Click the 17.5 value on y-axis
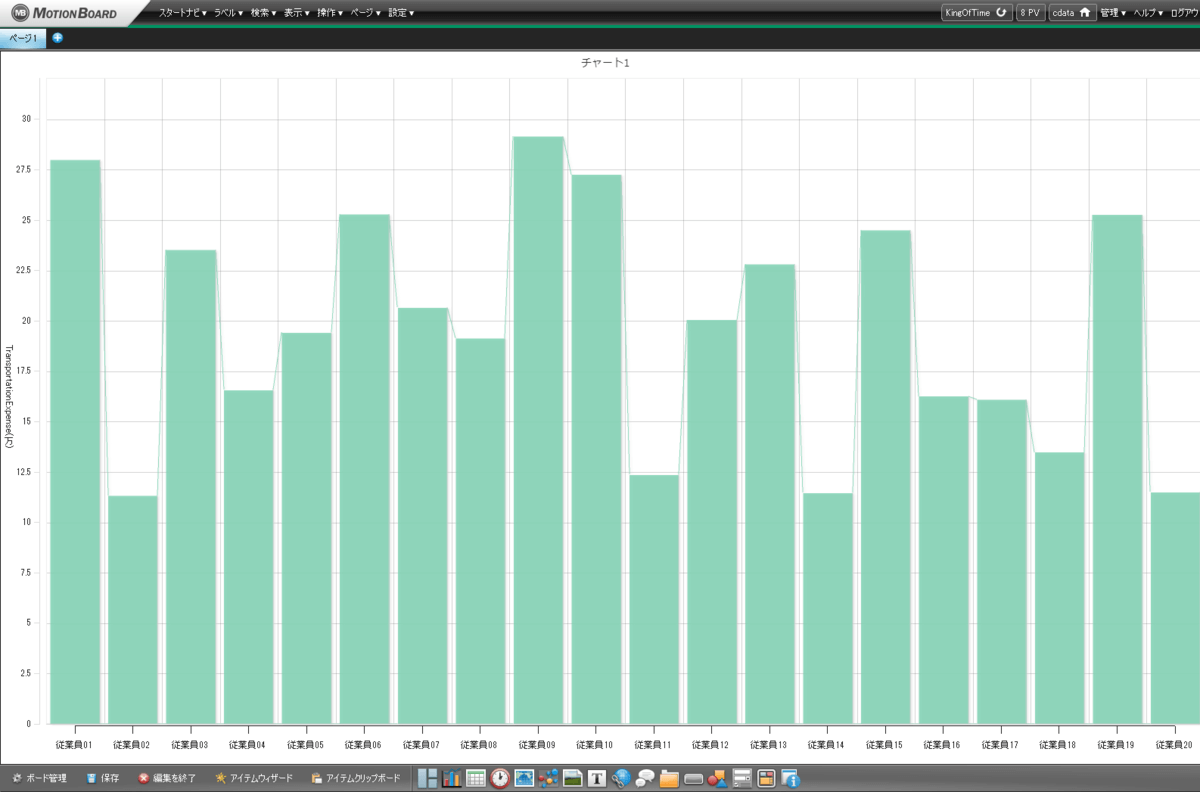 tap(26, 371)
